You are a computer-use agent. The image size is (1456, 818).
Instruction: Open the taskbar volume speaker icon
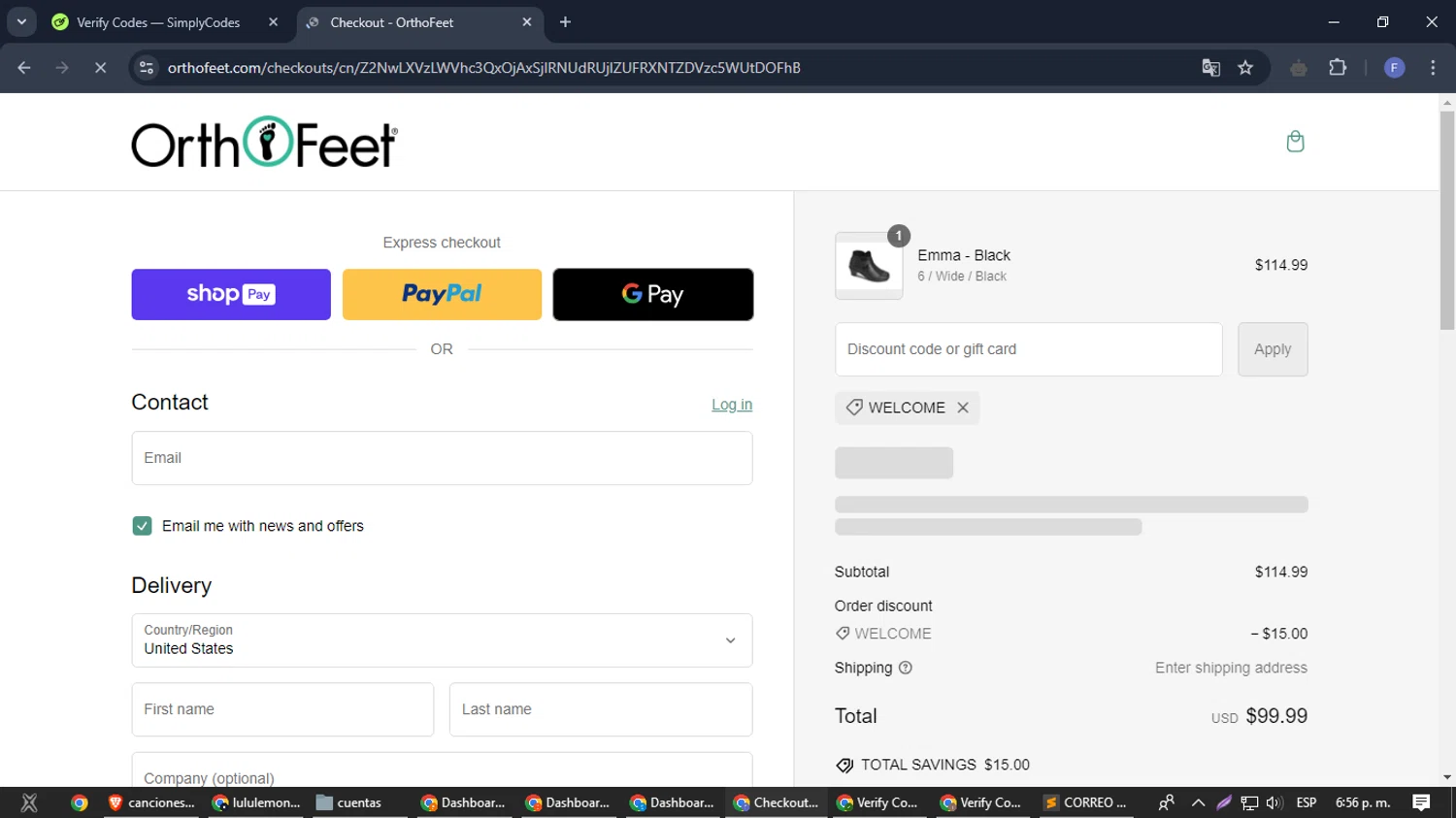click(x=1274, y=802)
